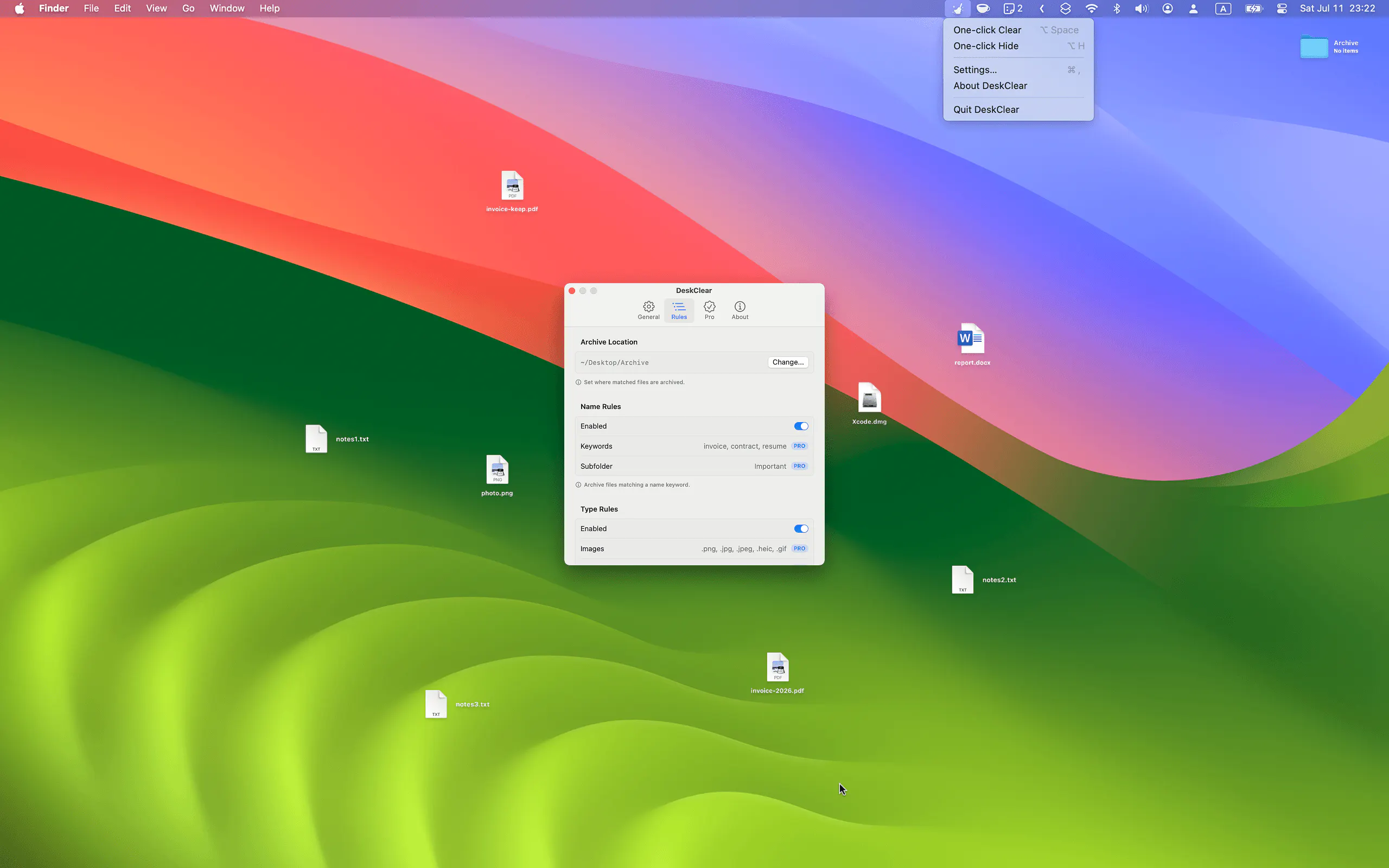Click keywords value invoice, contract, resume

click(744, 446)
